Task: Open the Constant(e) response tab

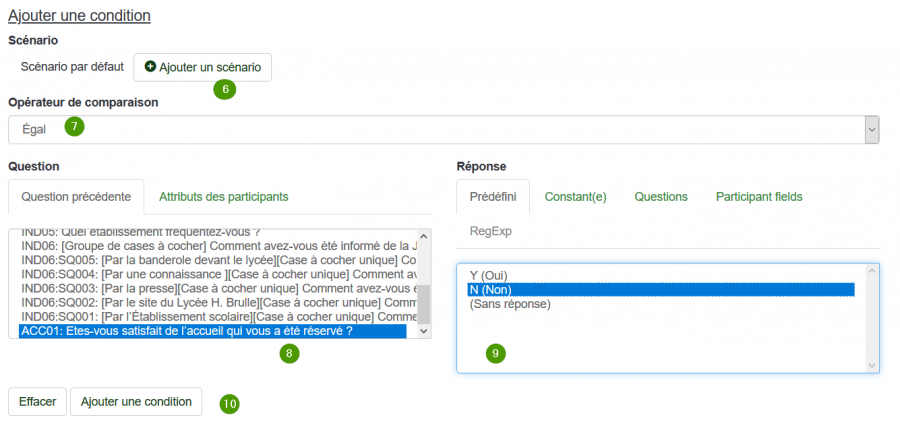Action: pyautogui.click(x=576, y=197)
